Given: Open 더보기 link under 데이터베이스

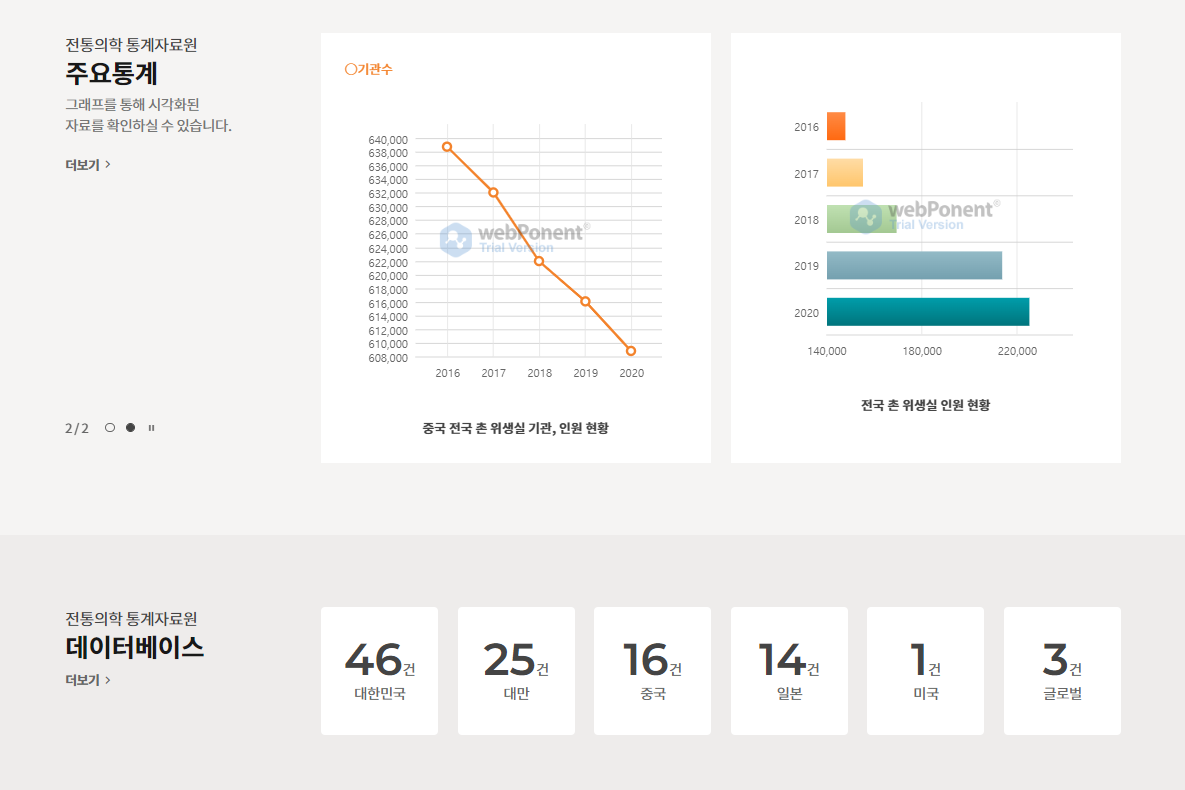Looking at the screenshot, I should pyautogui.click(x=88, y=680).
